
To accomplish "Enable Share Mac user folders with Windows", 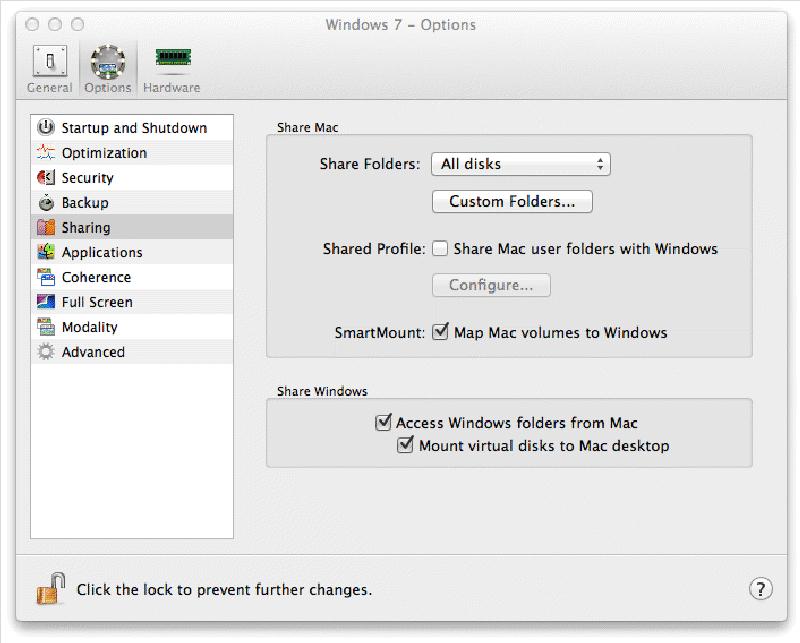I will tap(440, 249).
